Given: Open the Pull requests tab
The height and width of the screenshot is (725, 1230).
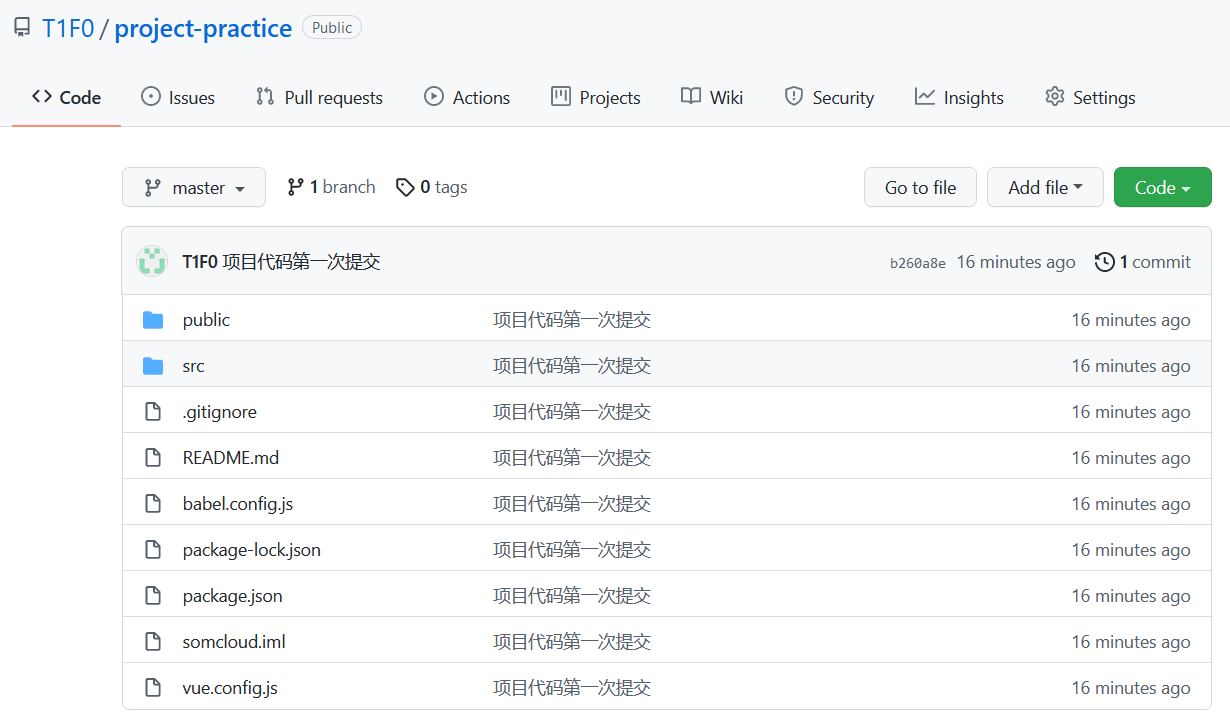Looking at the screenshot, I should click(319, 97).
